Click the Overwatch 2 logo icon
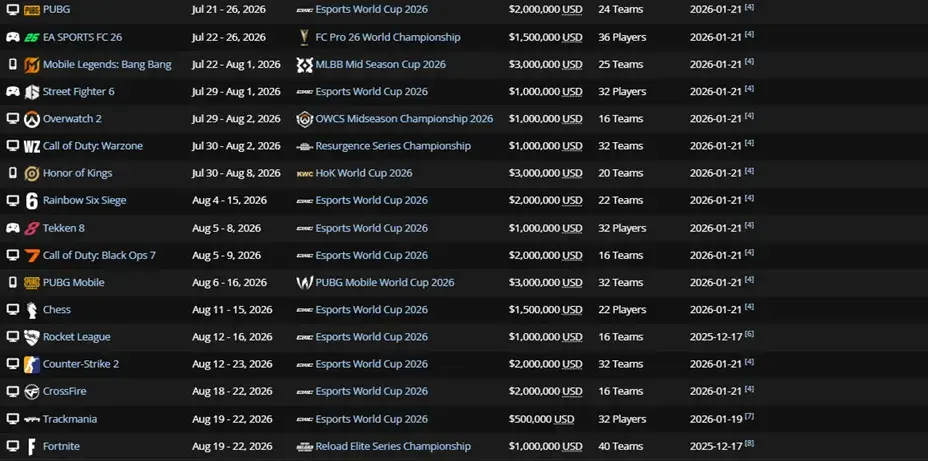Image resolution: width=928 pixels, height=461 pixels. [32, 119]
